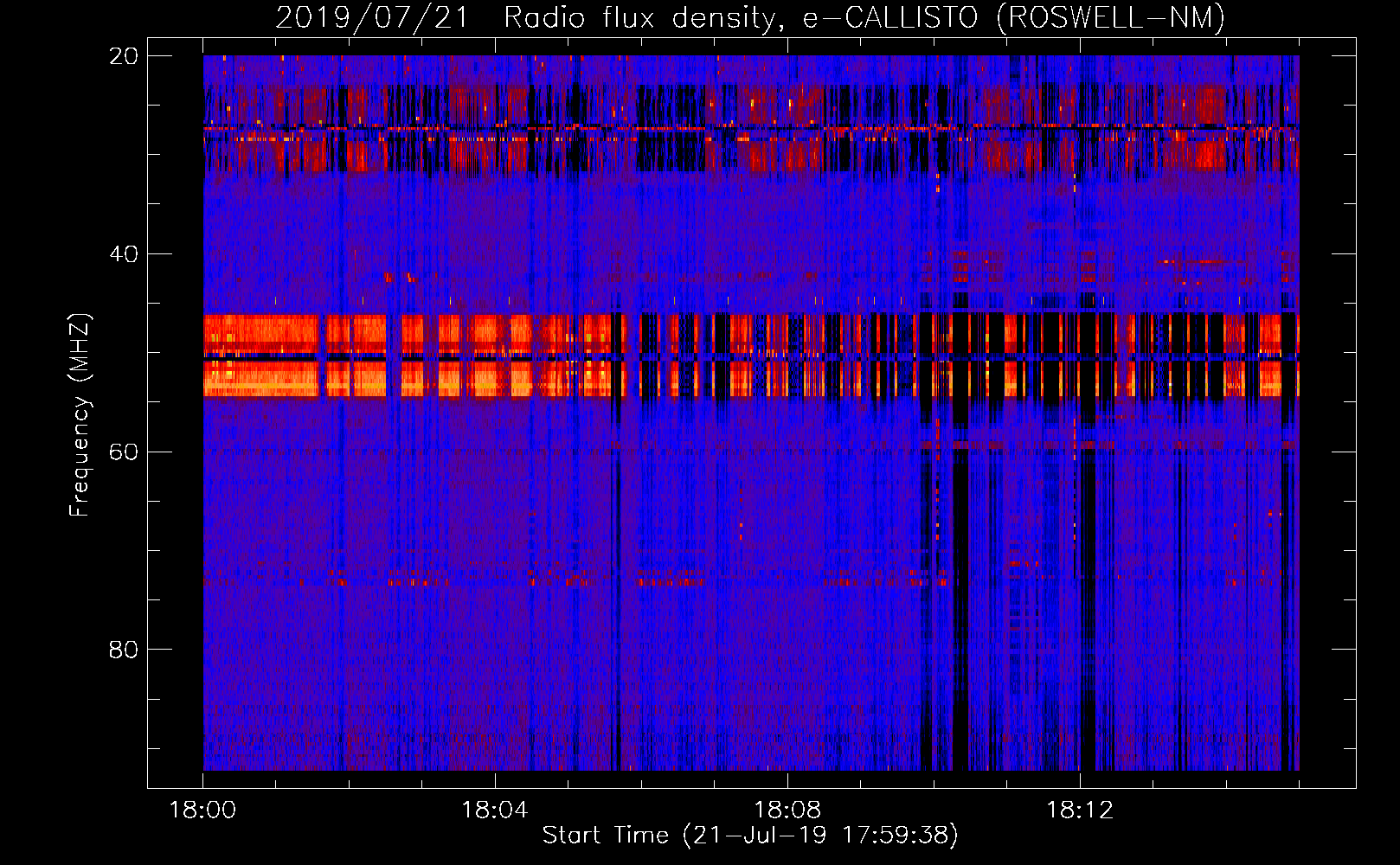Screen dimensions: 1400x865
Task: Click the y-axis tick label 40
Action: pyautogui.click(x=124, y=254)
